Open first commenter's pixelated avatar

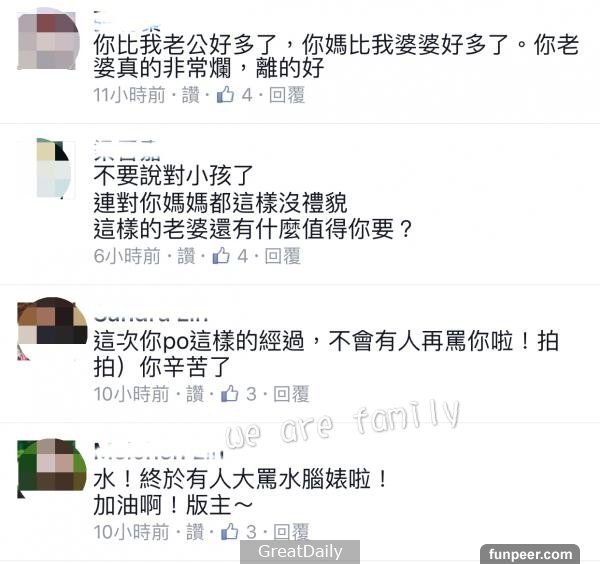tap(47, 39)
